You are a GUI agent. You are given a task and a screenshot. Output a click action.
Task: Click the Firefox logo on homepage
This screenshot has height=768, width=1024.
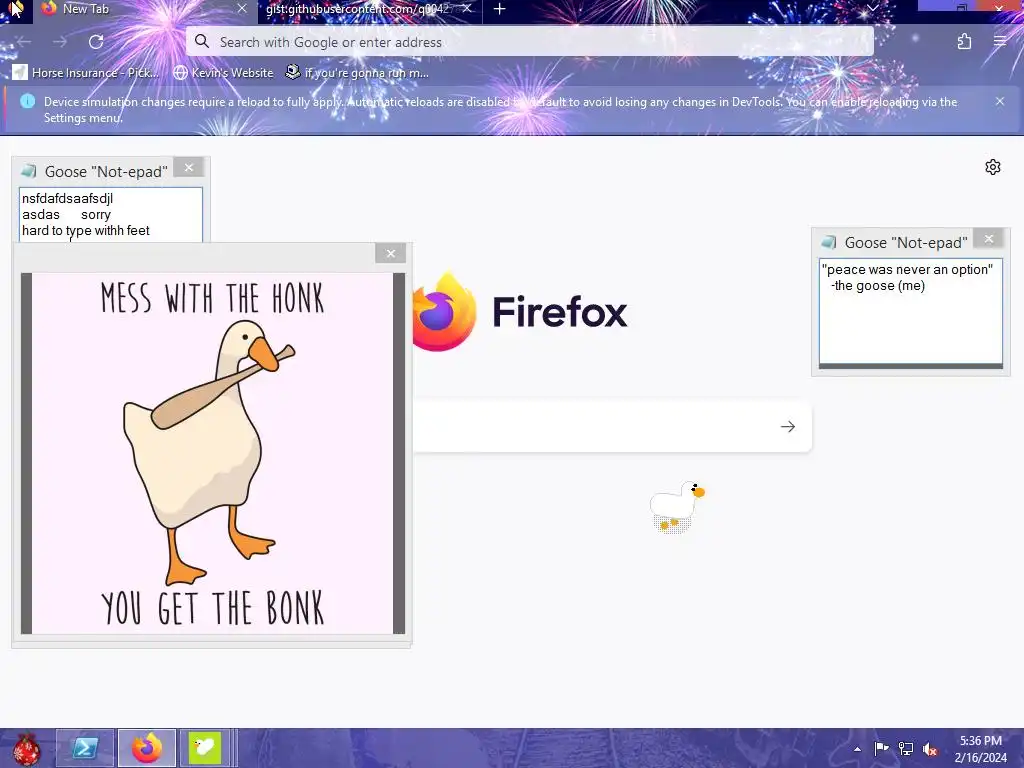pos(444,312)
